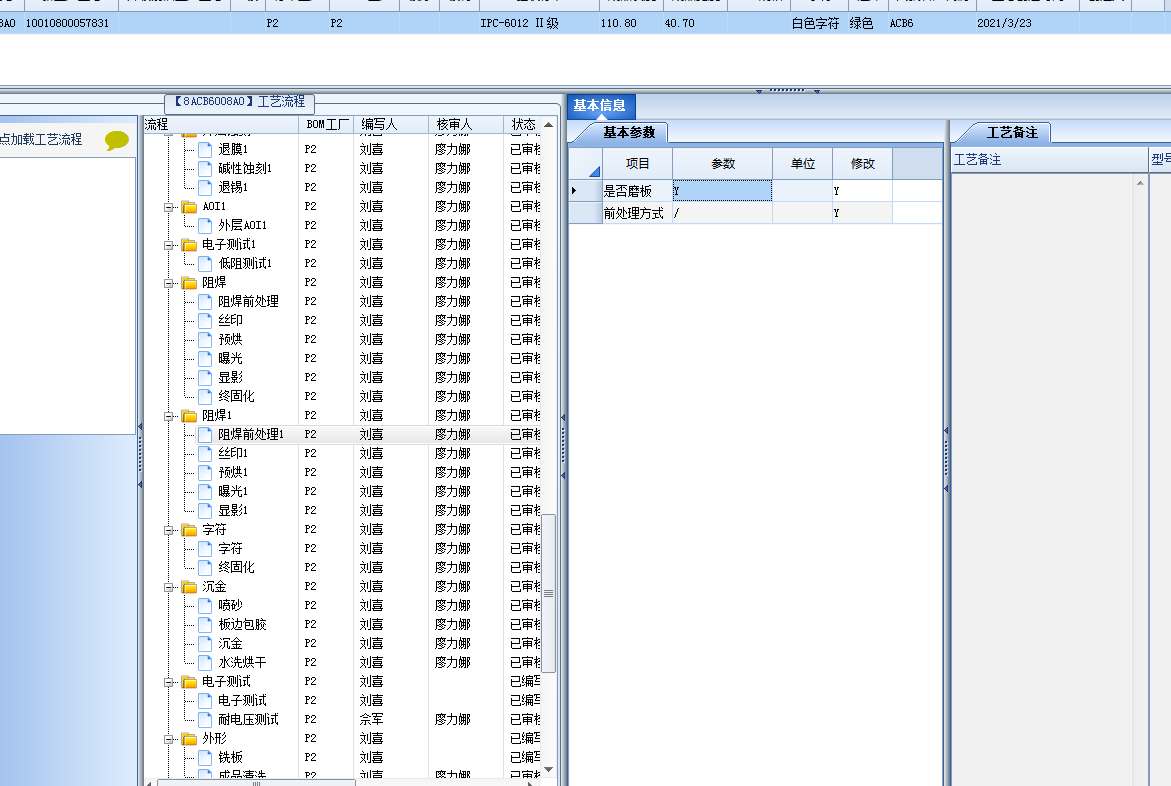Image resolution: width=1171 pixels, height=786 pixels.
Task: Click the 低阻测试1 document icon
Action: coord(205,263)
